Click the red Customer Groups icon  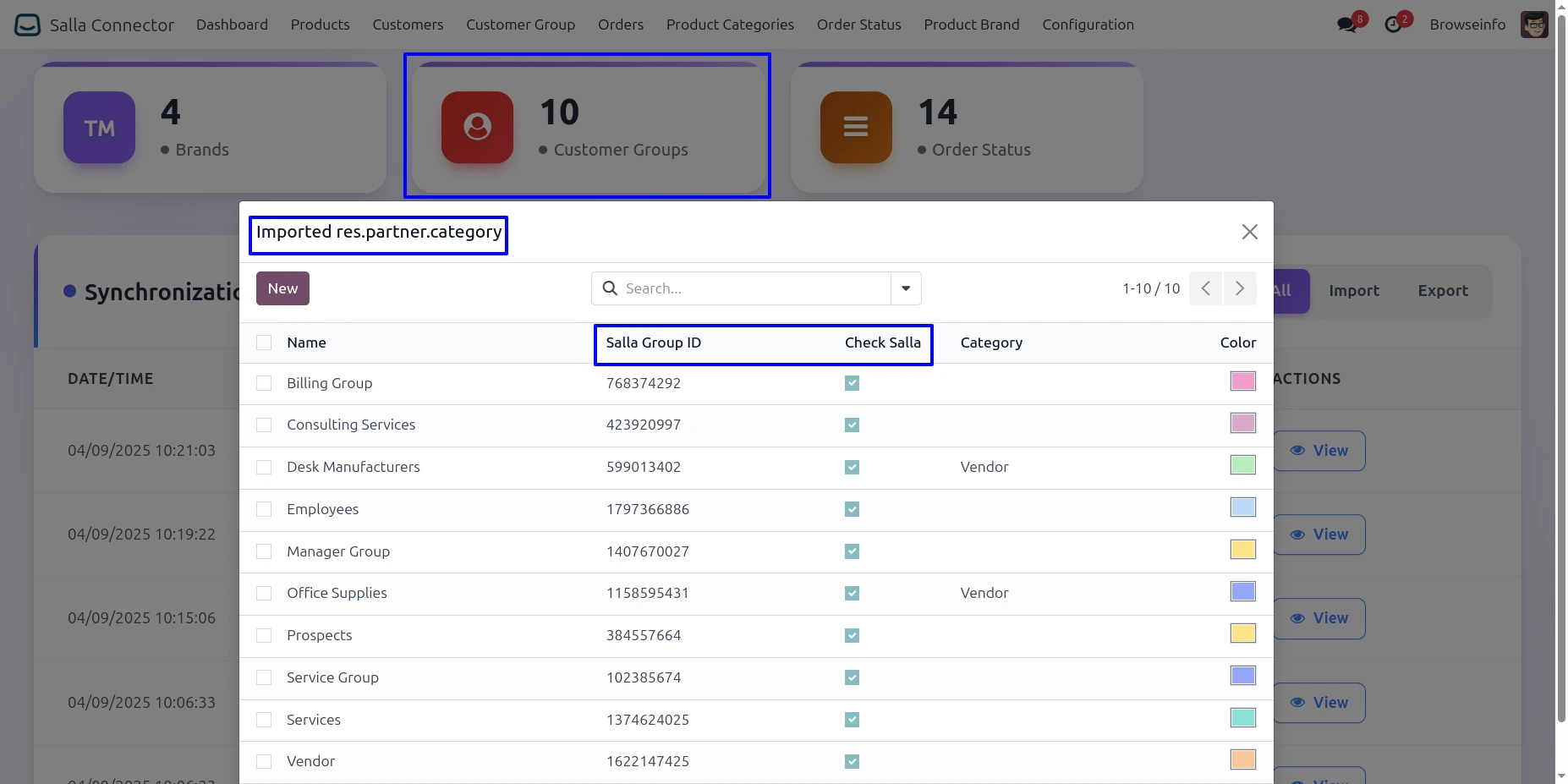pos(477,127)
